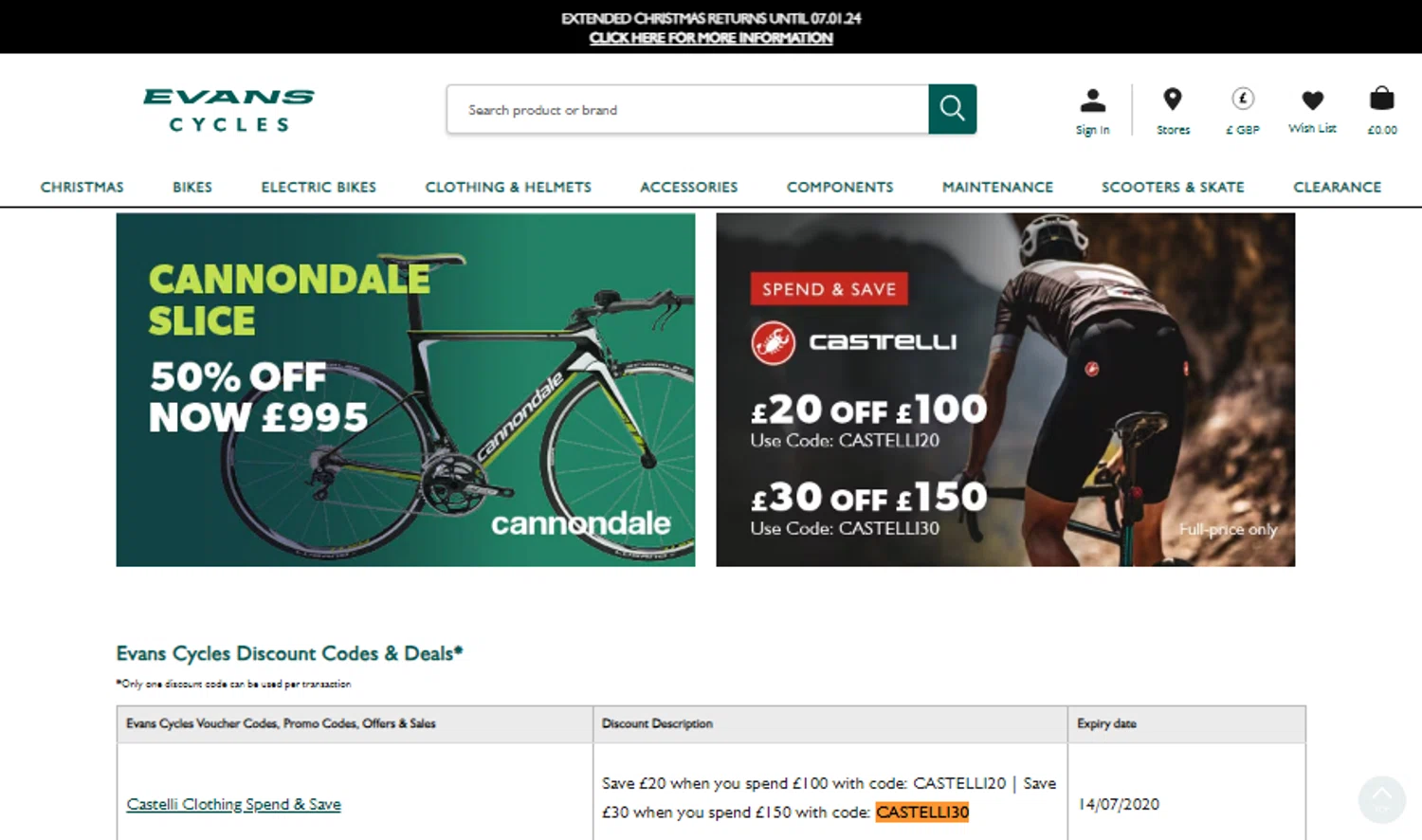Change currency with the £ GBP icon
The image size is (1422, 840).
click(1243, 111)
